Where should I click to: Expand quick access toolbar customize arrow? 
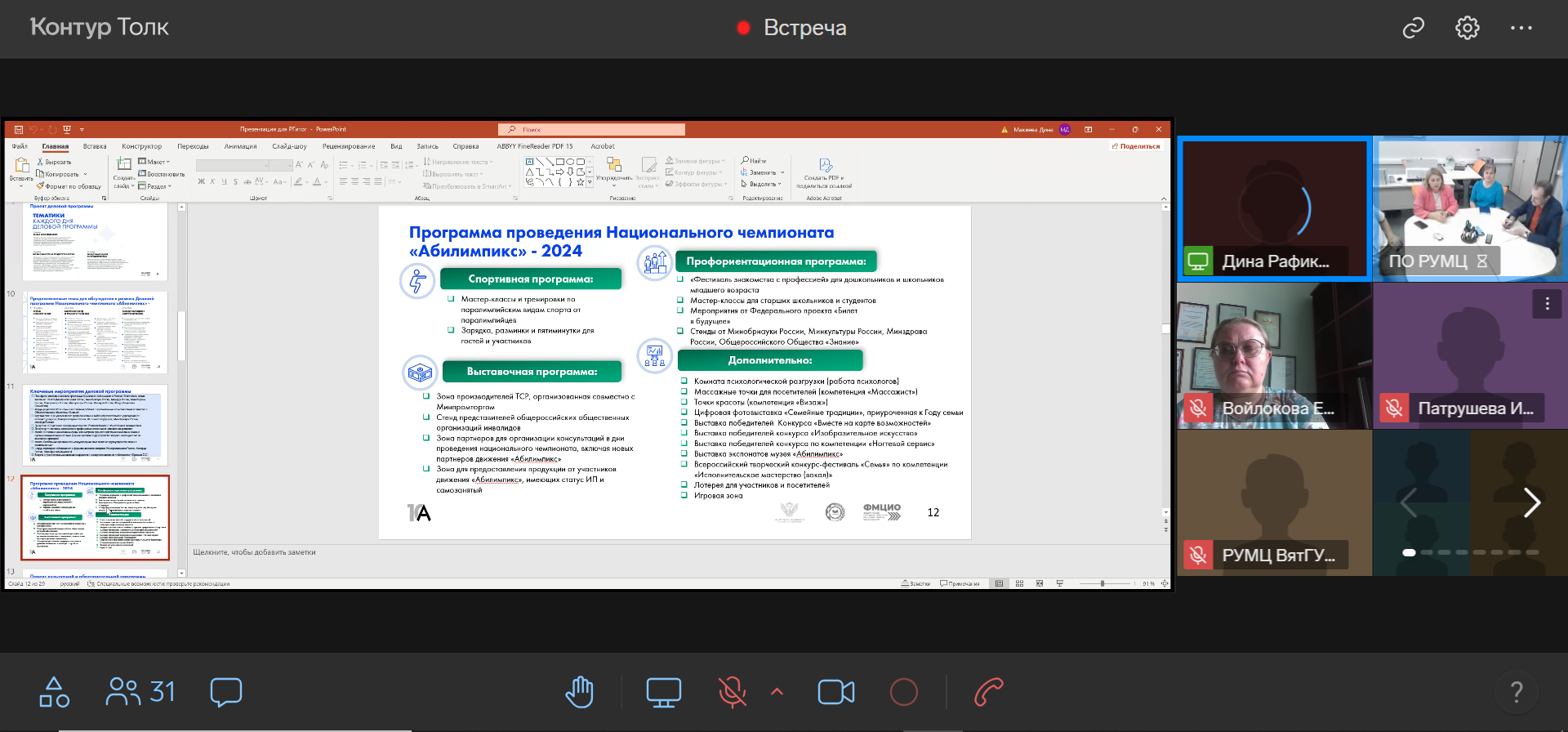(x=82, y=129)
